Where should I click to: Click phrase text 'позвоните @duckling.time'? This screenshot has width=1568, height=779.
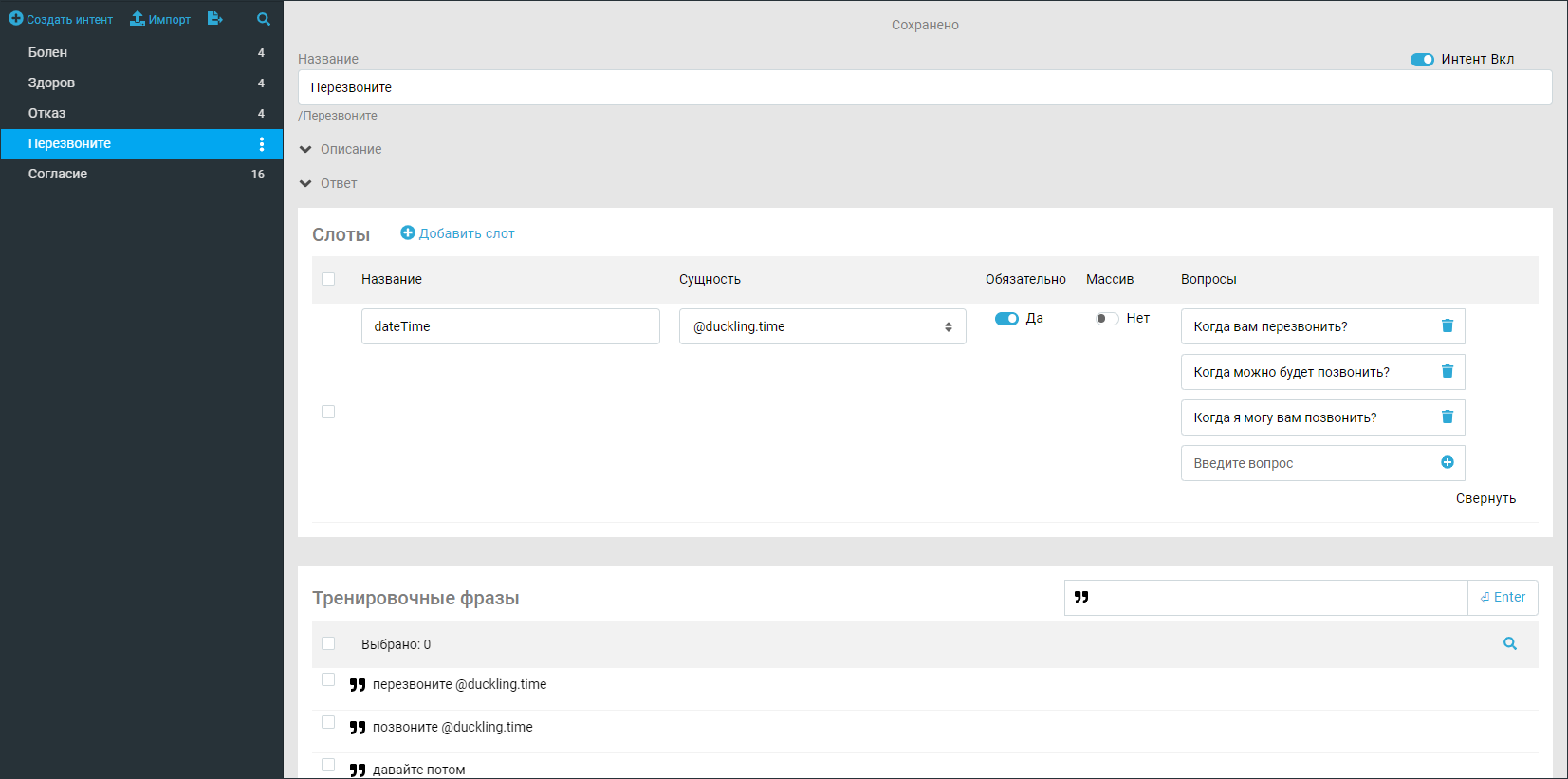pyautogui.click(x=452, y=727)
